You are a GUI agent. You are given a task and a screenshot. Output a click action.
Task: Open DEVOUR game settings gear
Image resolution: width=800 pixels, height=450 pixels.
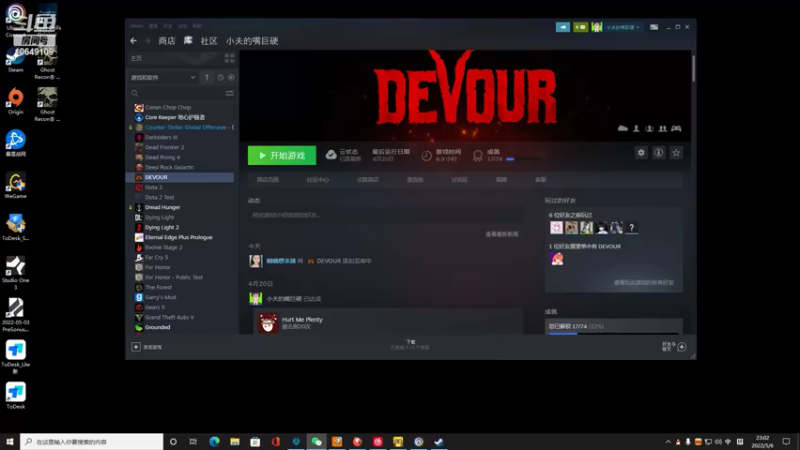641,153
